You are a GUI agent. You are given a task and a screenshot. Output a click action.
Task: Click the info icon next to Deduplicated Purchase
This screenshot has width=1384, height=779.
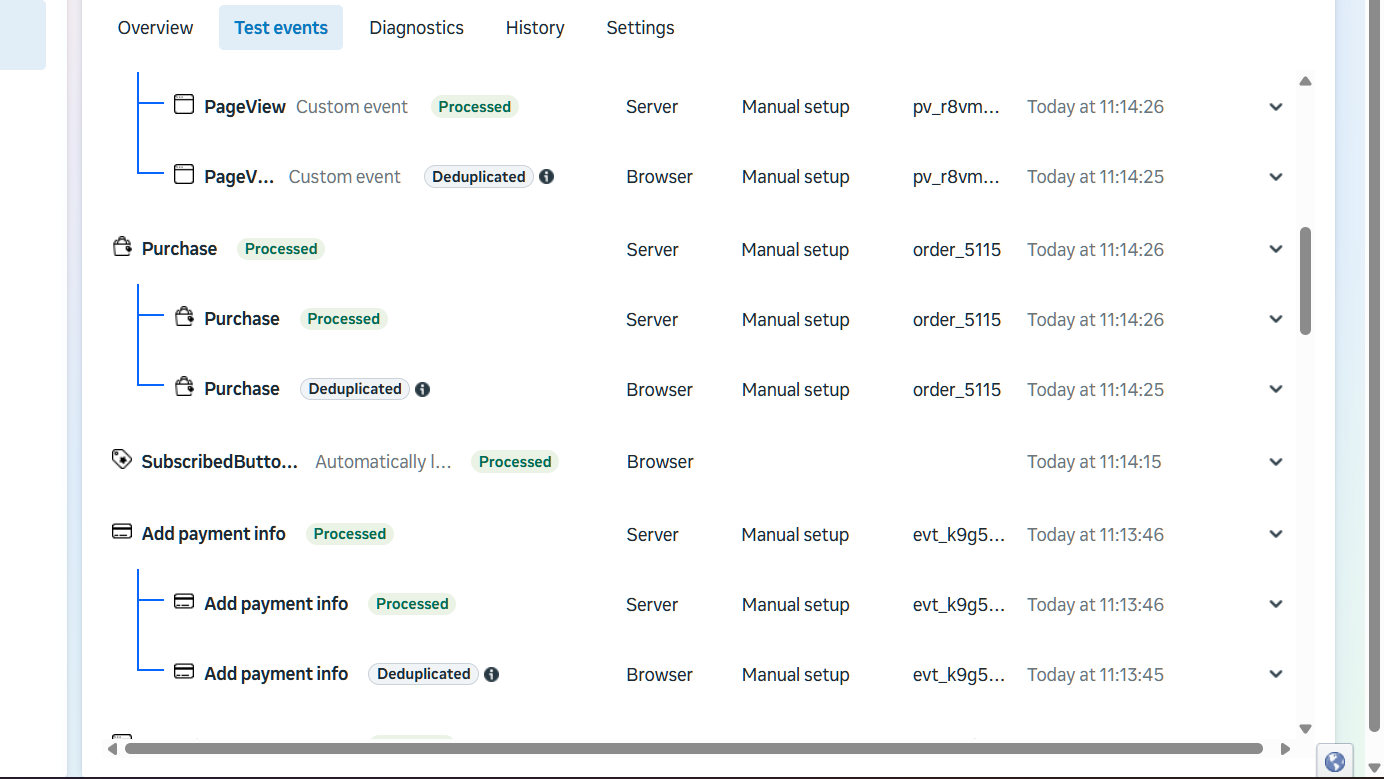coord(423,389)
